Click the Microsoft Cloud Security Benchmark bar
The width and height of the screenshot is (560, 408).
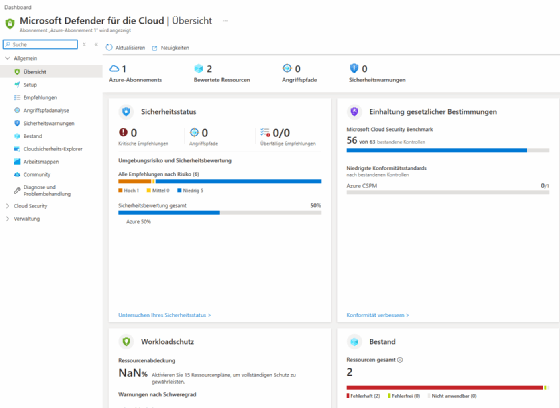click(x=448, y=150)
